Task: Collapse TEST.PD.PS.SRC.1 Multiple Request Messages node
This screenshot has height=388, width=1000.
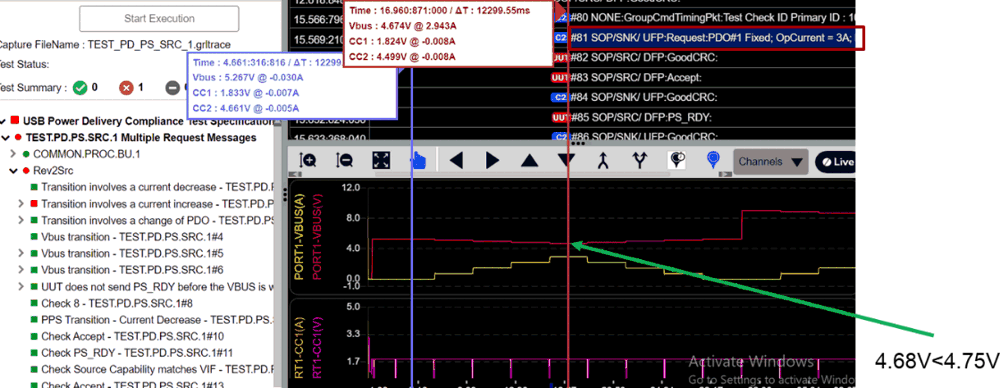Action: 6,138
